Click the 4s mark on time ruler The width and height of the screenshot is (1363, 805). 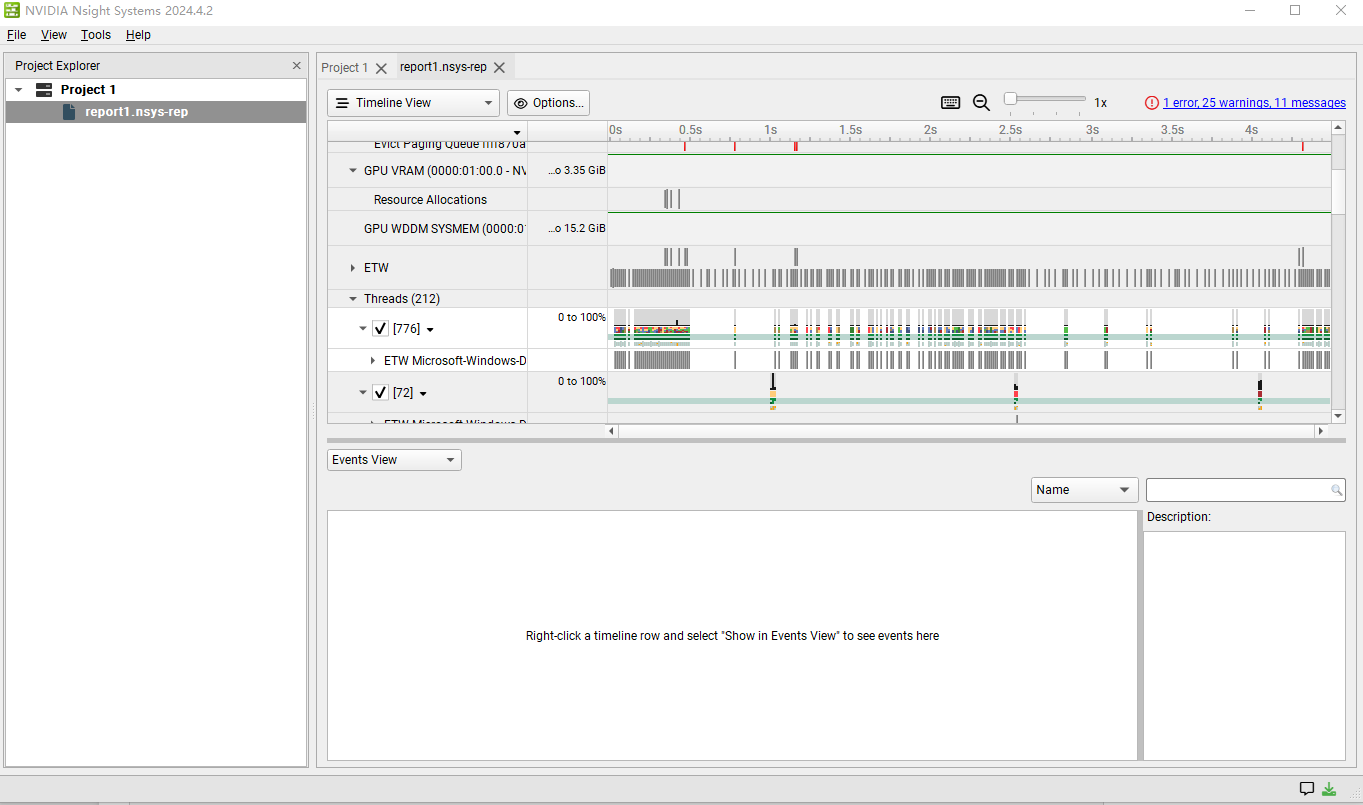1251,130
